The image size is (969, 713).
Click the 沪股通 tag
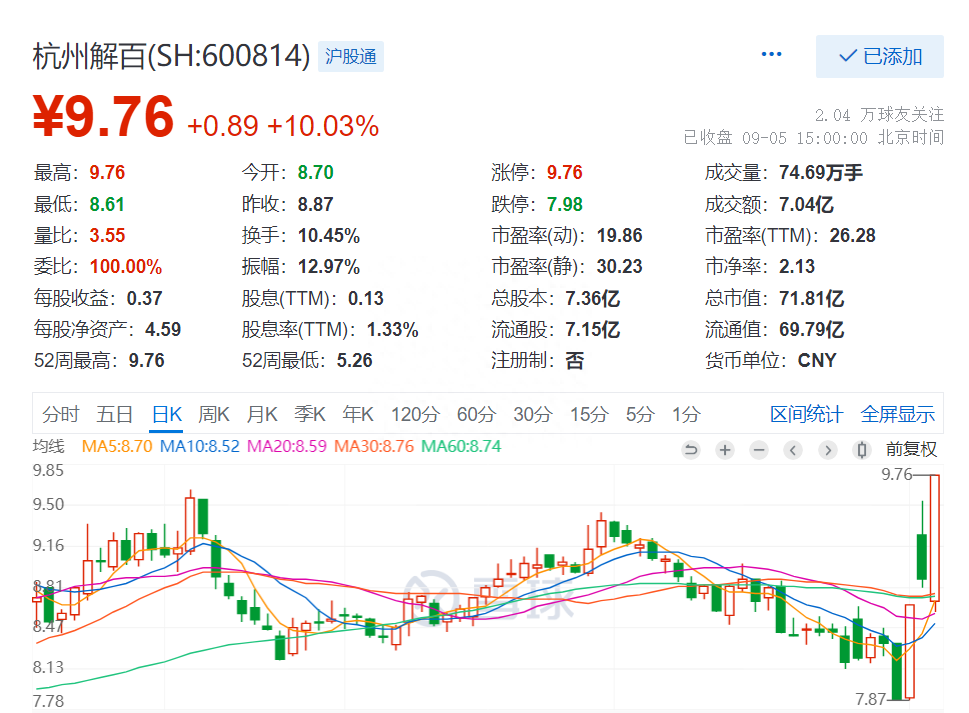[350, 57]
